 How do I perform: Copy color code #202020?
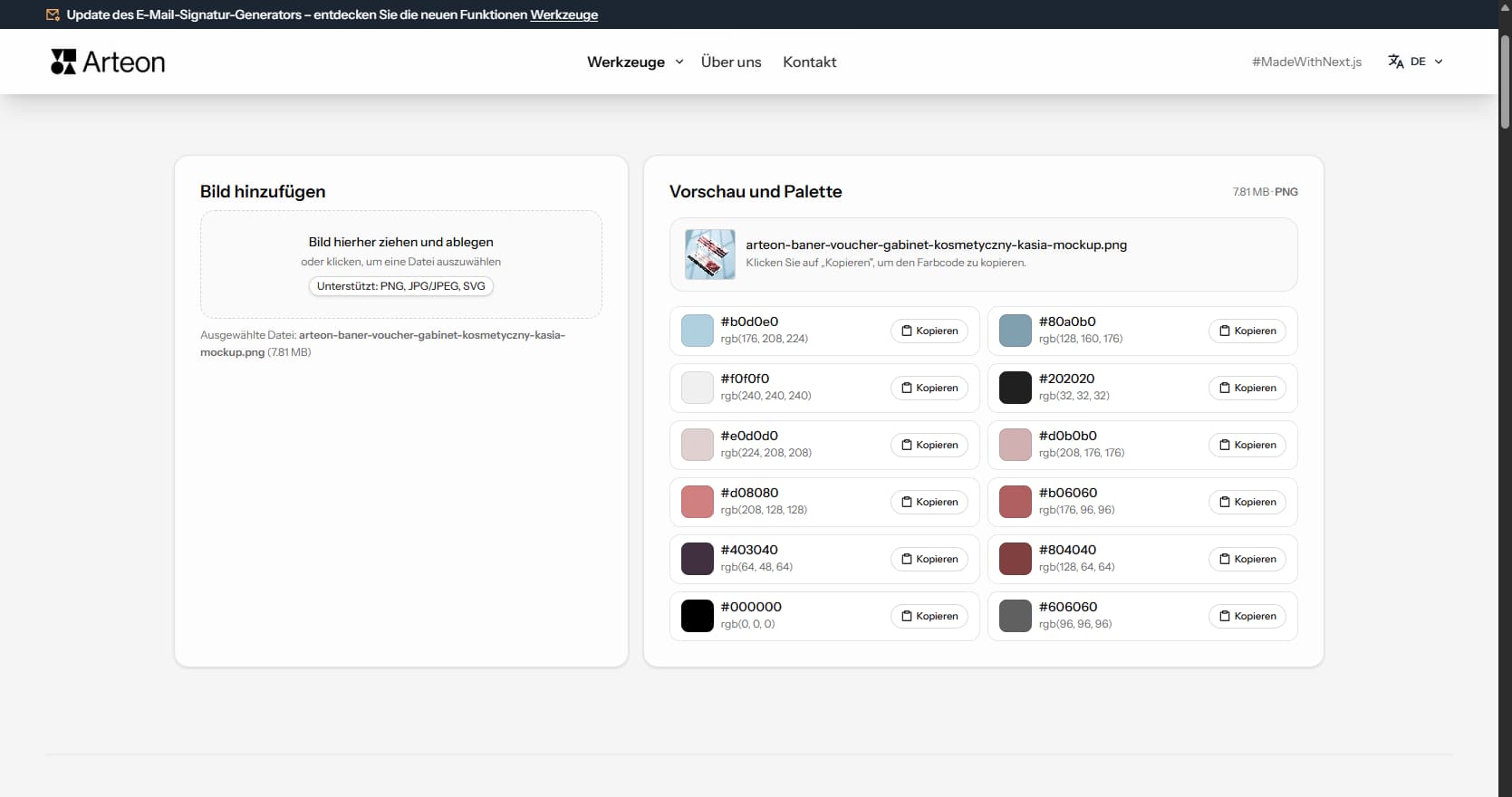click(x=1247, y=388)
